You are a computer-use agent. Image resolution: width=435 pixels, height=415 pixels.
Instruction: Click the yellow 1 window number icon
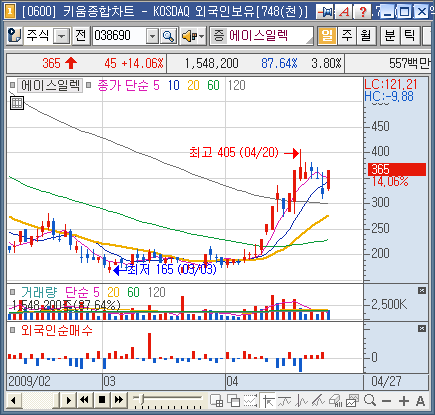click(x=10, y=12)
